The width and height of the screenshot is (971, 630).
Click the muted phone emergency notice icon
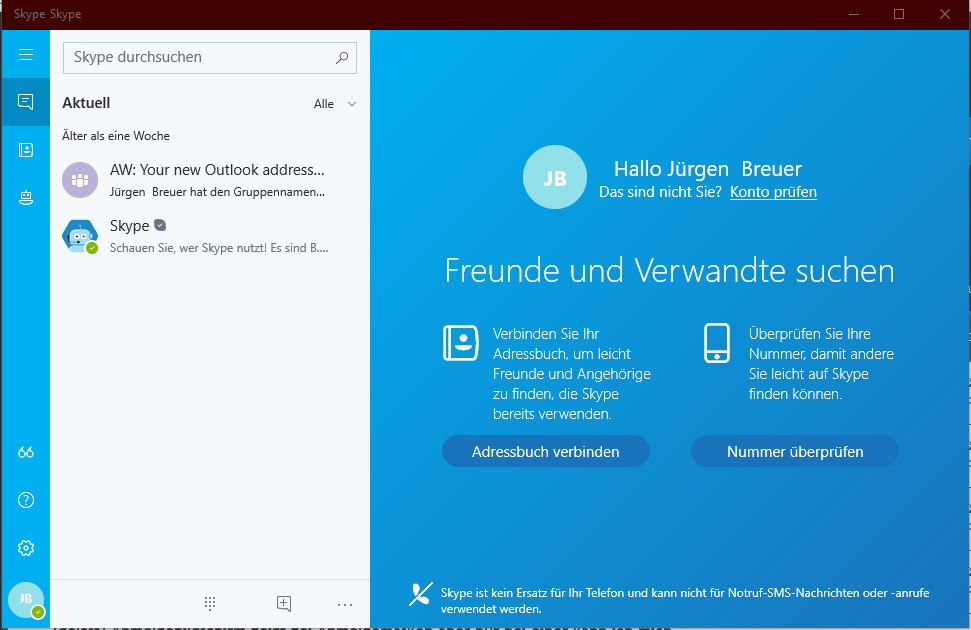point(420,595)
